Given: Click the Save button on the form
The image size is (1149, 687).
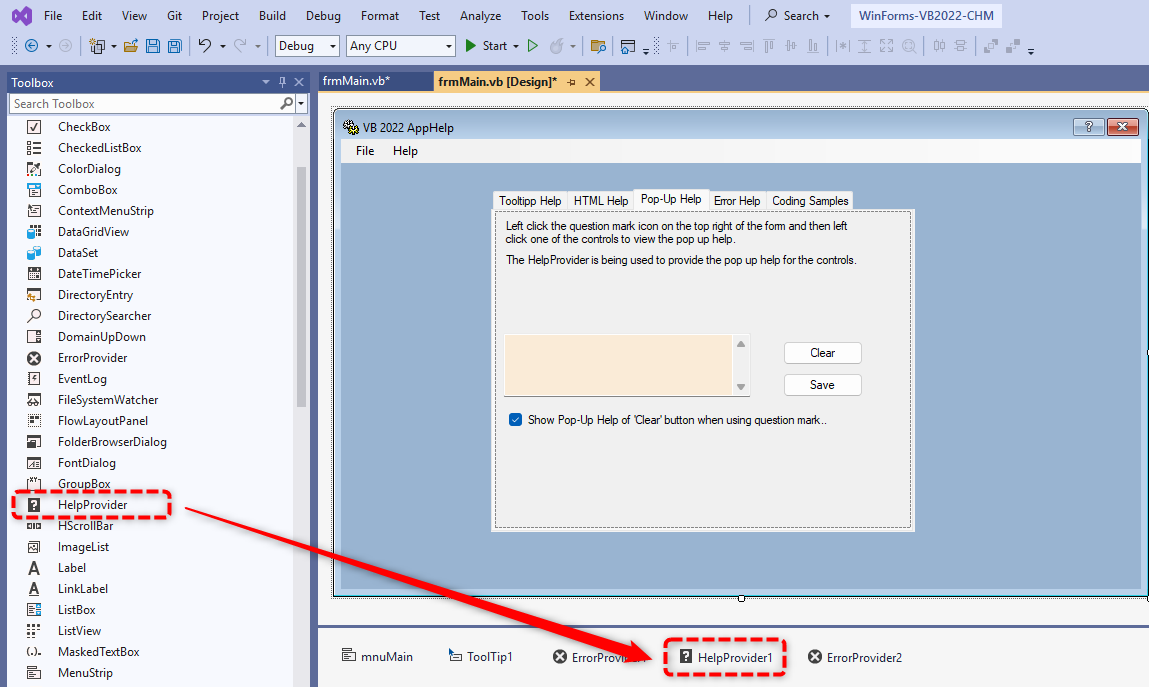Looking at the screenshot, I should tap(822, 384).
